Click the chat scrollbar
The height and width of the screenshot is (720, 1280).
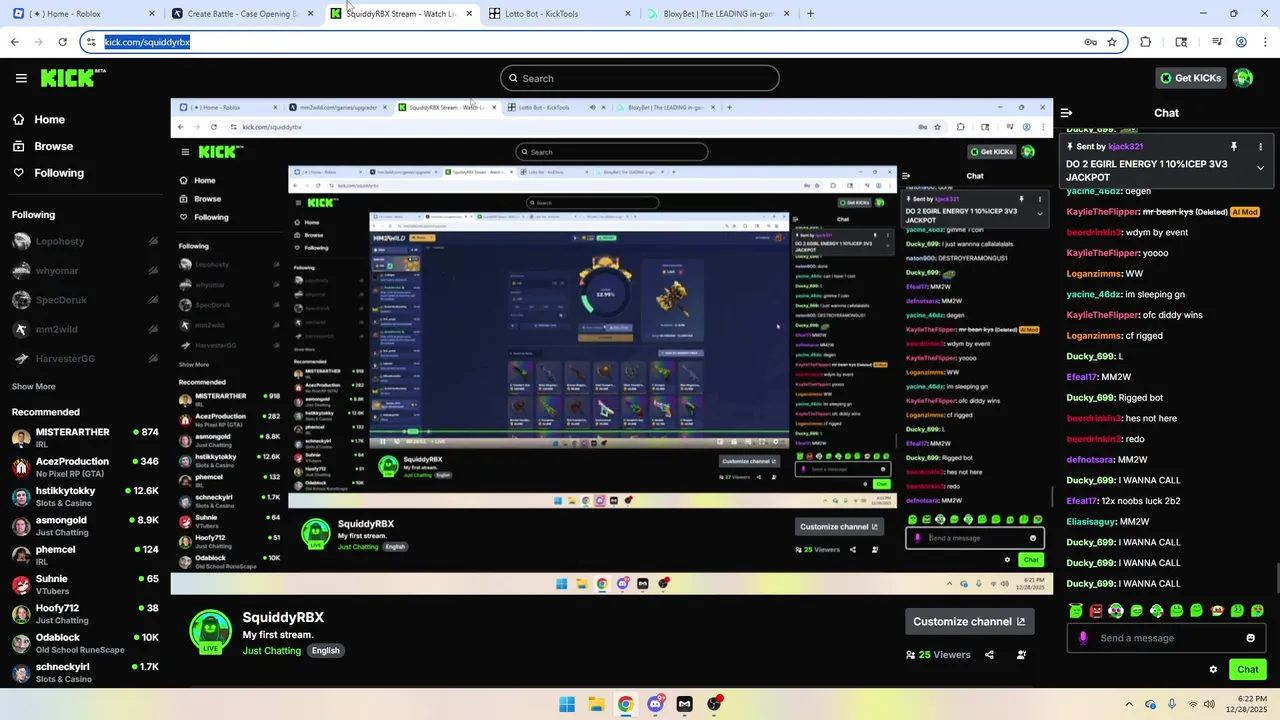(x=1276, y=577)
